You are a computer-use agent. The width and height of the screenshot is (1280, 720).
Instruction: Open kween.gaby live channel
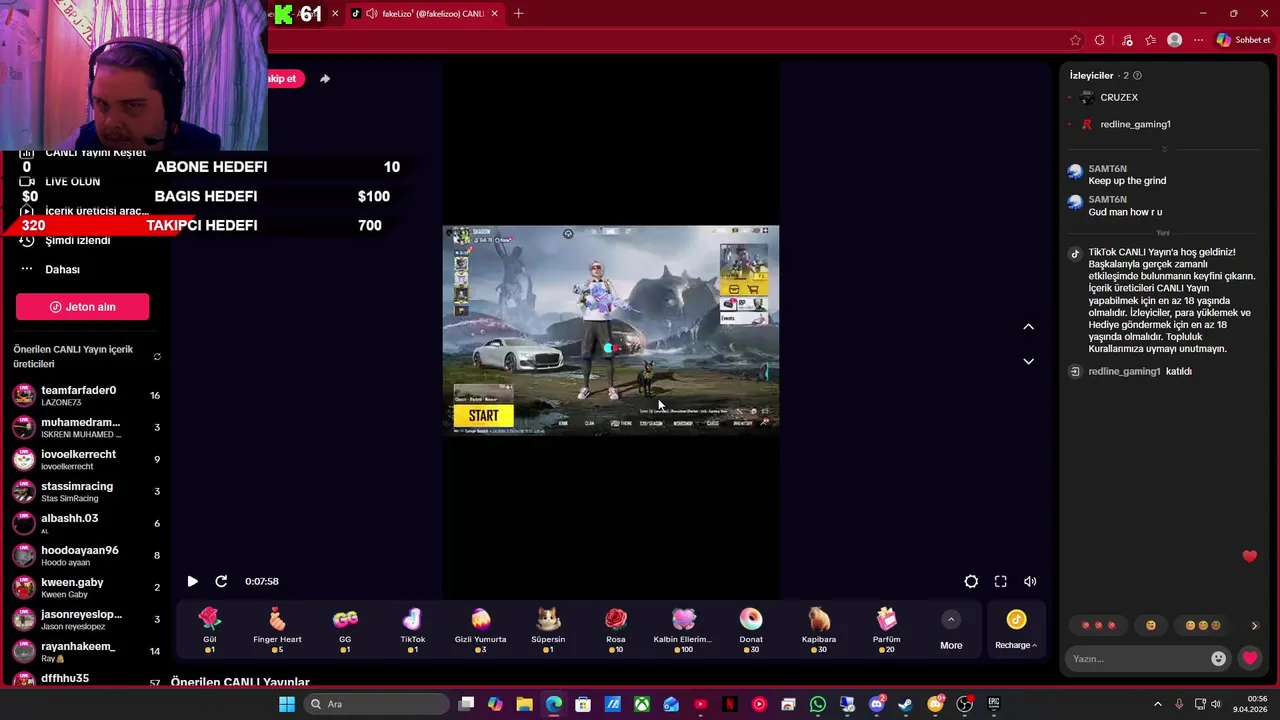pyautogui.click(x=86, y=588)
